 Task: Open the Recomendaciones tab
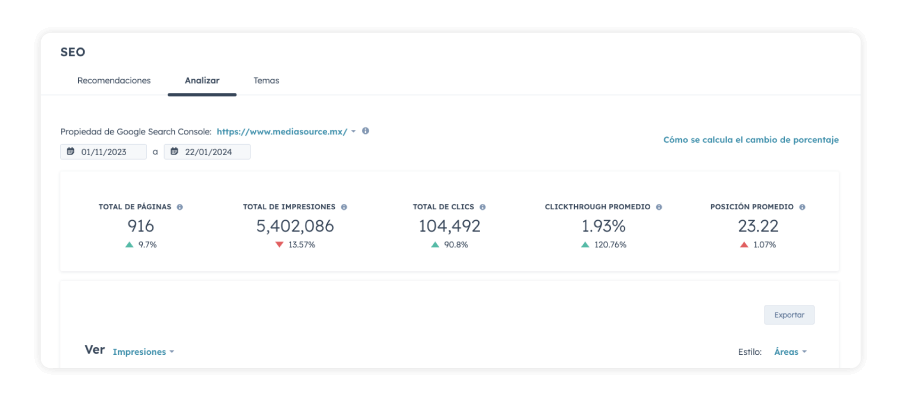point(114,80)
